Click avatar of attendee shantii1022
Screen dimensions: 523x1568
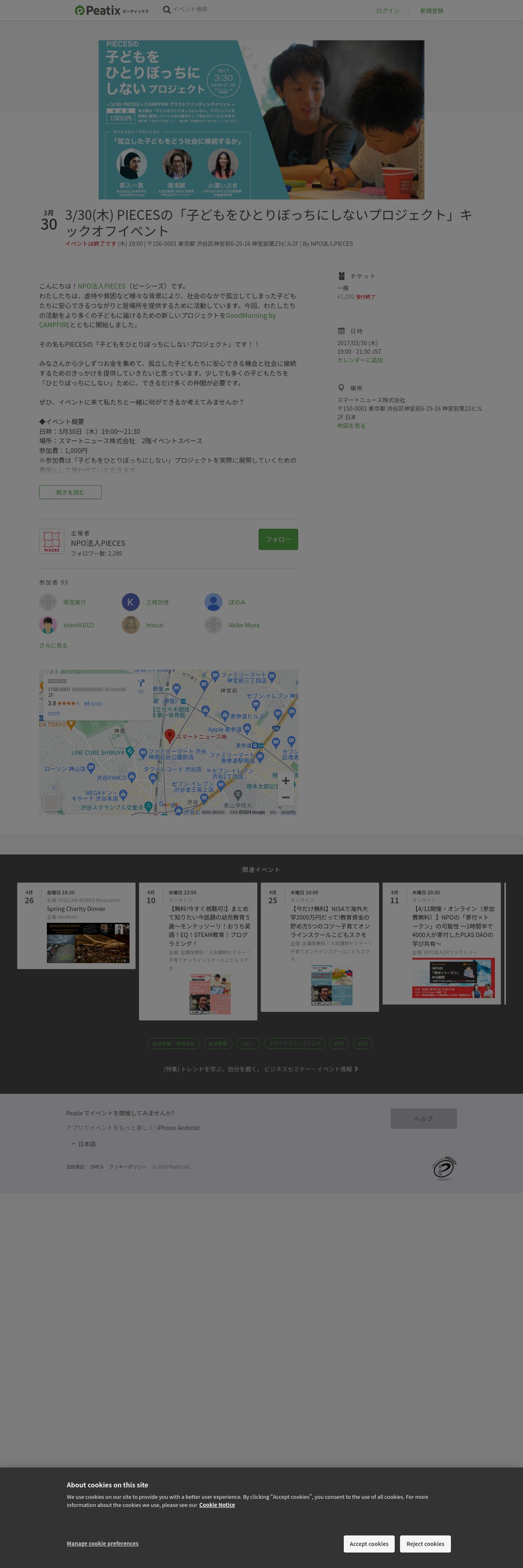point(48,625)
